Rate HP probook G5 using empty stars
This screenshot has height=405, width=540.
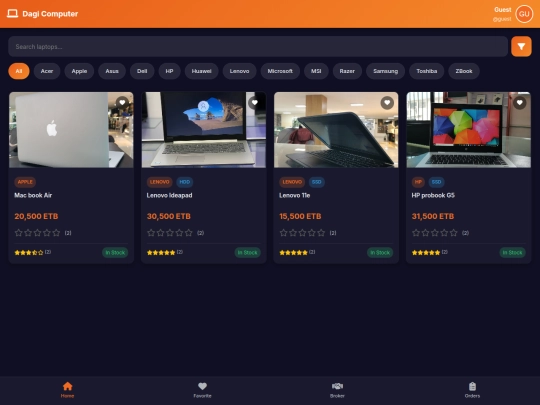(435, 233)
